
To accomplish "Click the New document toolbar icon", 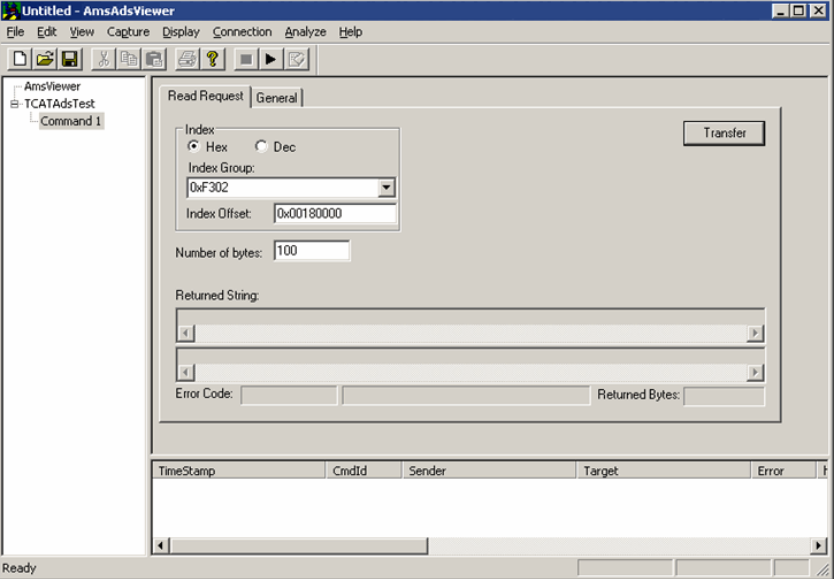I will 20,59.
